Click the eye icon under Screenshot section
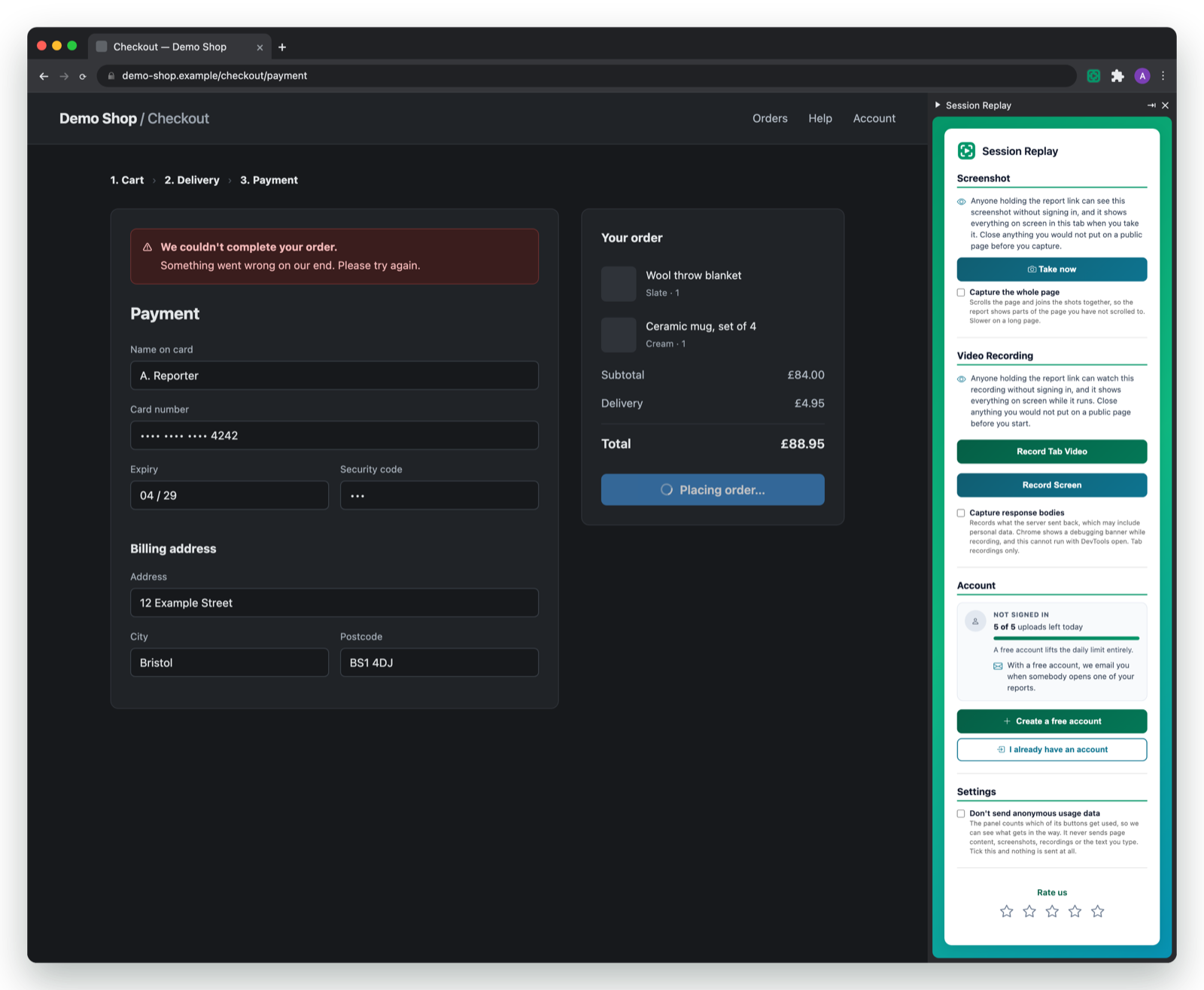The height and width of the screenshot is (990, 1204). pyautogui.click(x=962, y=202)
